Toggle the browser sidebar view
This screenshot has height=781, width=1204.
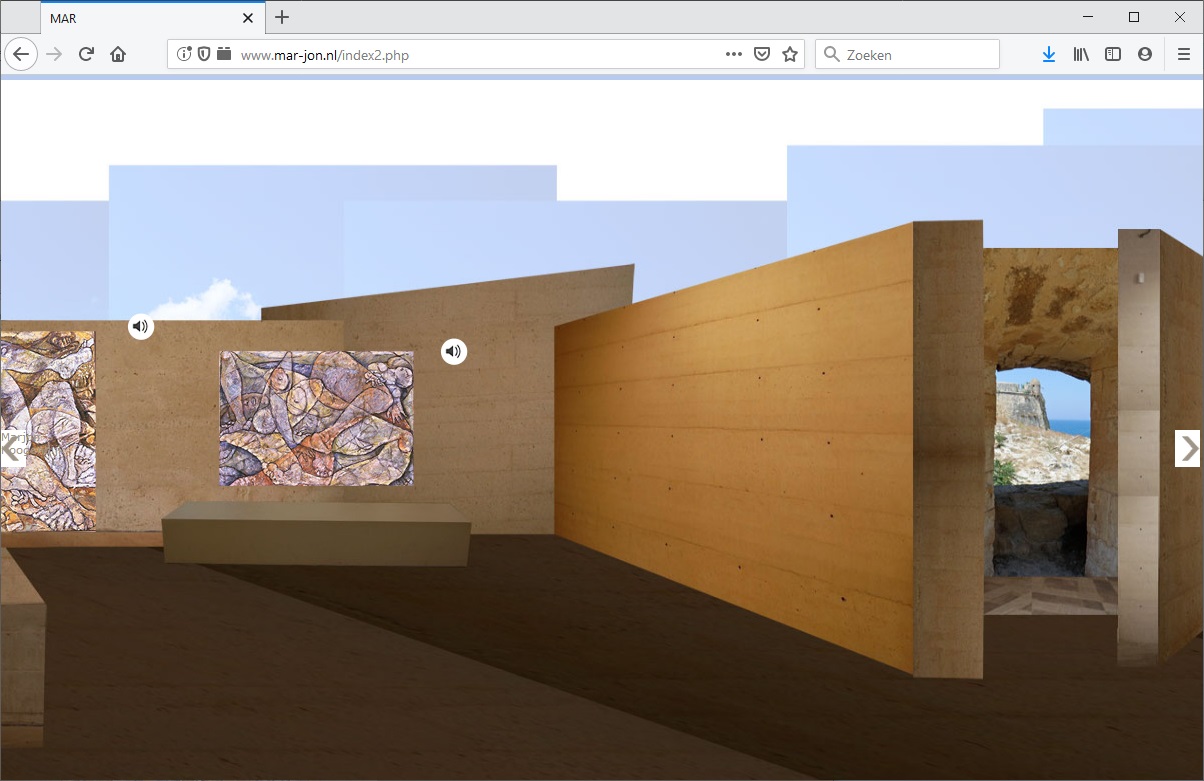click(1113, 55)
